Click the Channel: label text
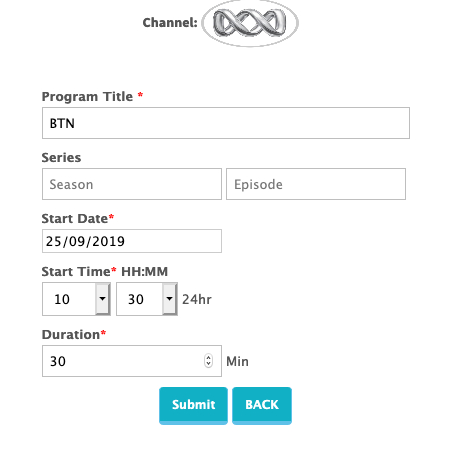 [x=170, y=23]
